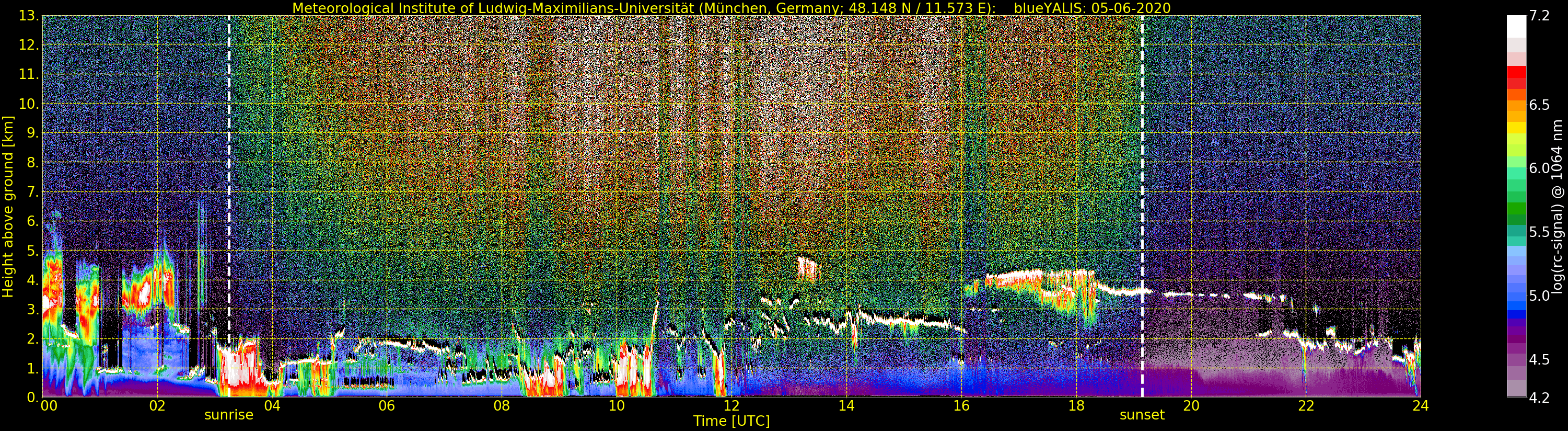Click the height axis tick '6.'
Image resolution: width=1568 pixels, height=431 pixels.
point(33,221)
